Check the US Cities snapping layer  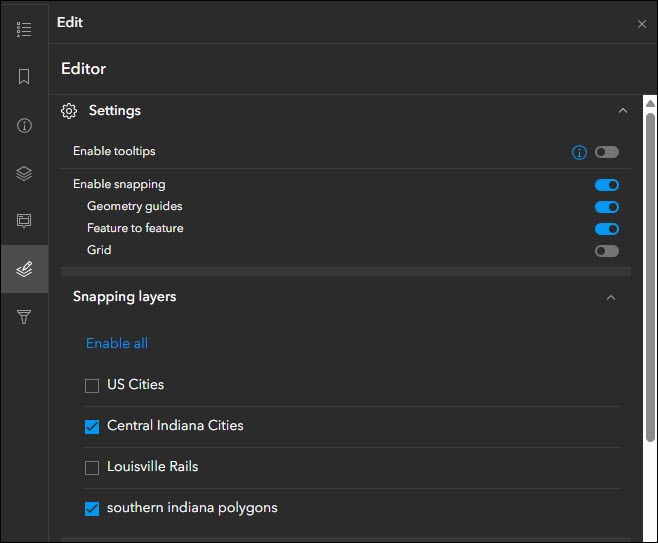92,385
